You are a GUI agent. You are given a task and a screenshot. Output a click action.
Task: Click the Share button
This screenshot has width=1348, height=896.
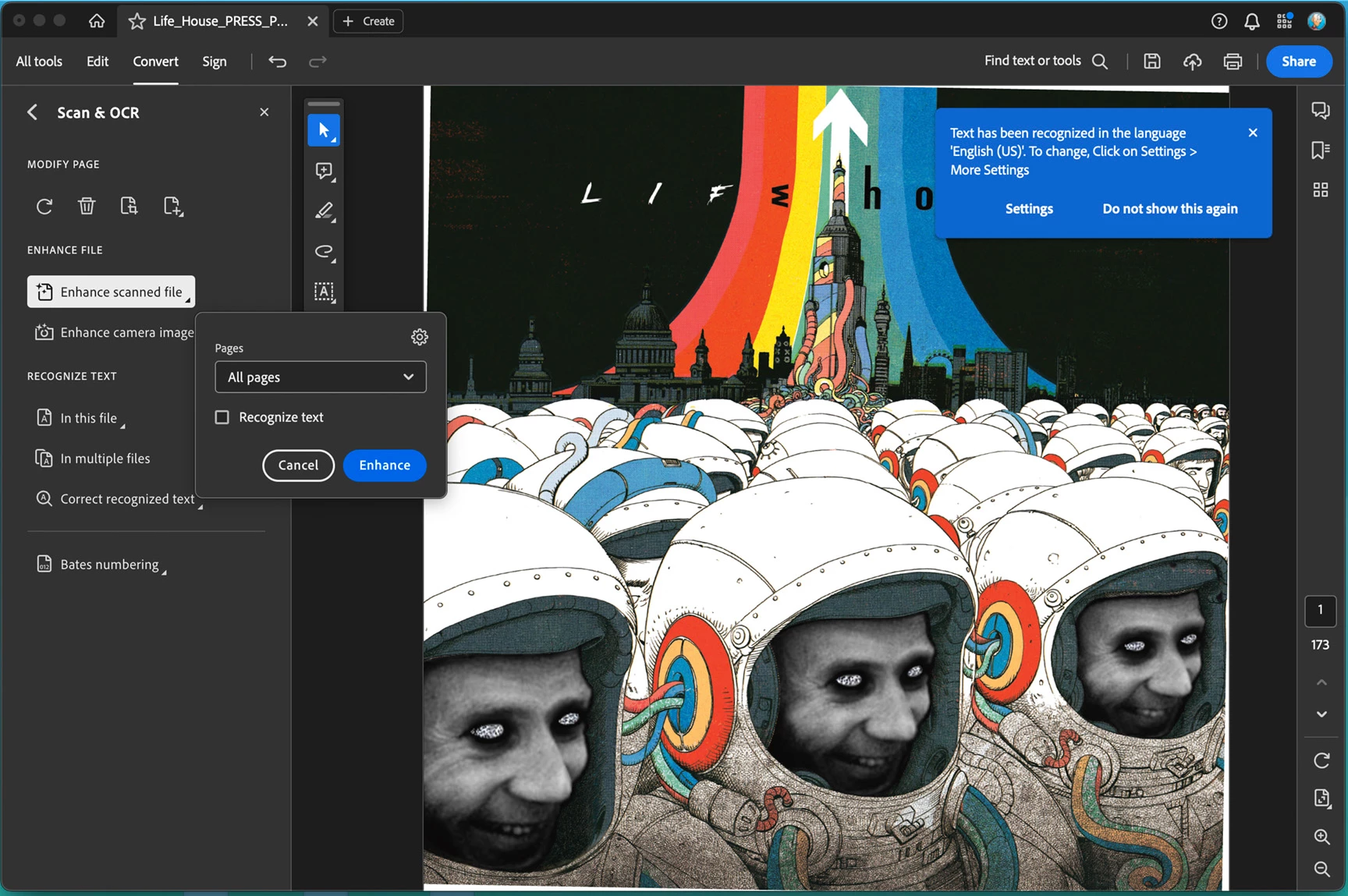tap(1299, 62)
